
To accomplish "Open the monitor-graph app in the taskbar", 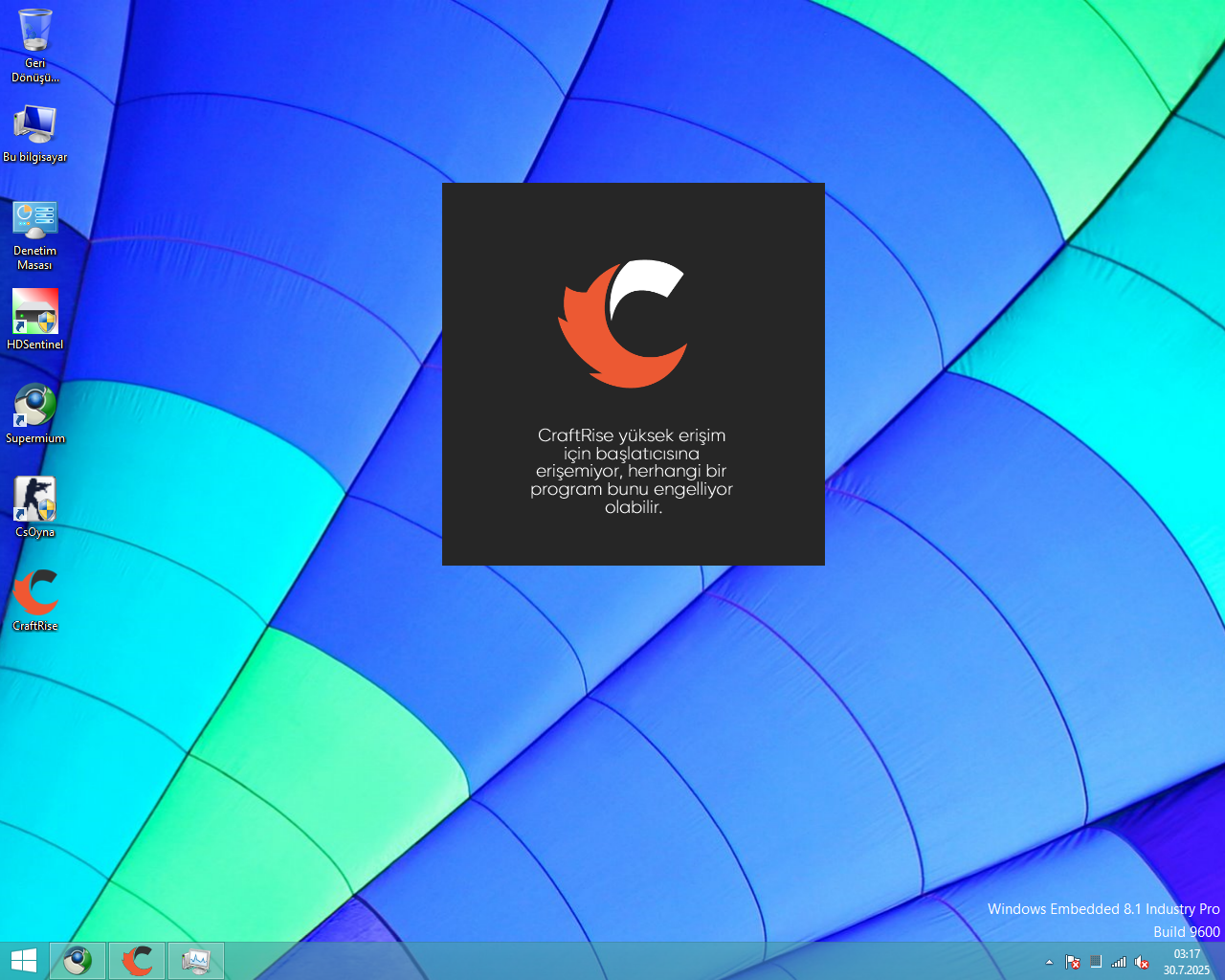I will pos(196,961).
